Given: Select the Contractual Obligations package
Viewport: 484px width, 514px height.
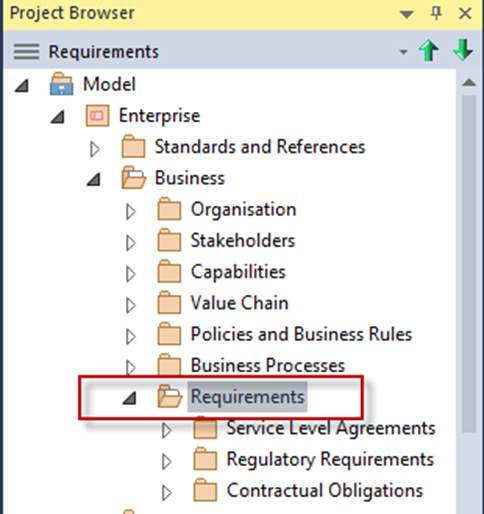Looking at the screenshot, I should pyautogui.click(x=325, y=490).
